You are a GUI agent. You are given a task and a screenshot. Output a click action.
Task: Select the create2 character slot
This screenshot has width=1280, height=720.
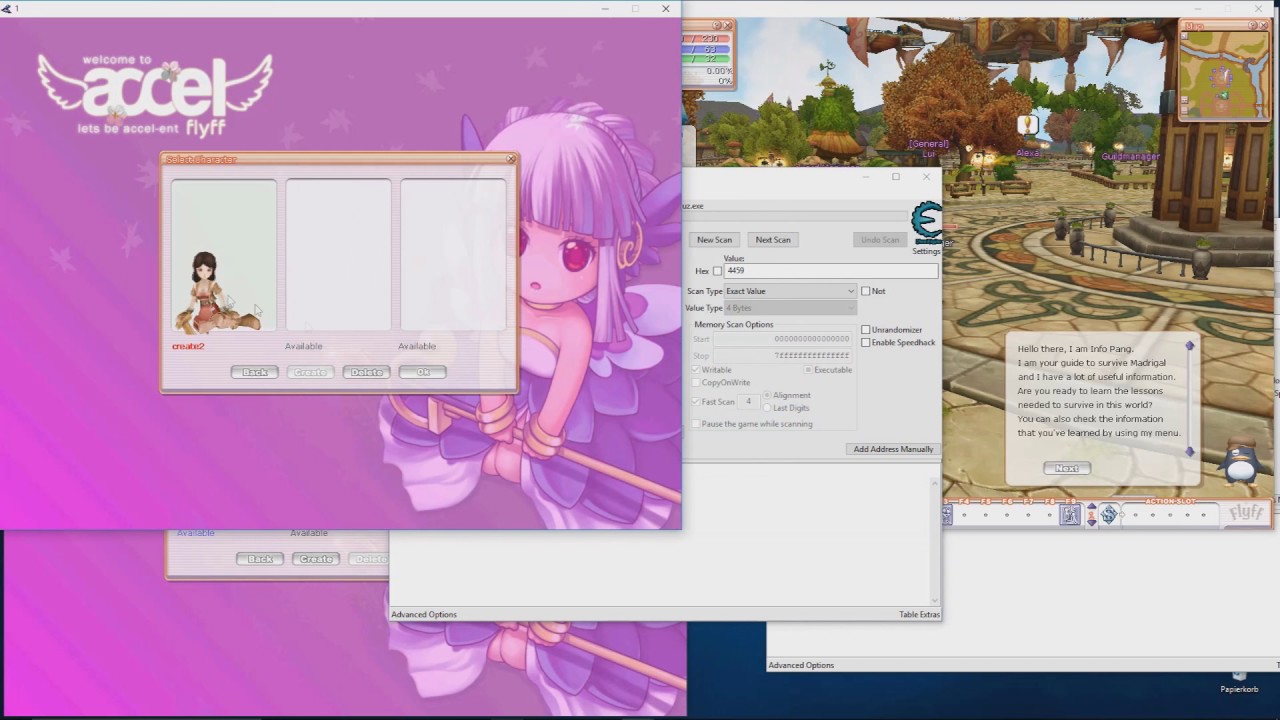coord(224,255)
